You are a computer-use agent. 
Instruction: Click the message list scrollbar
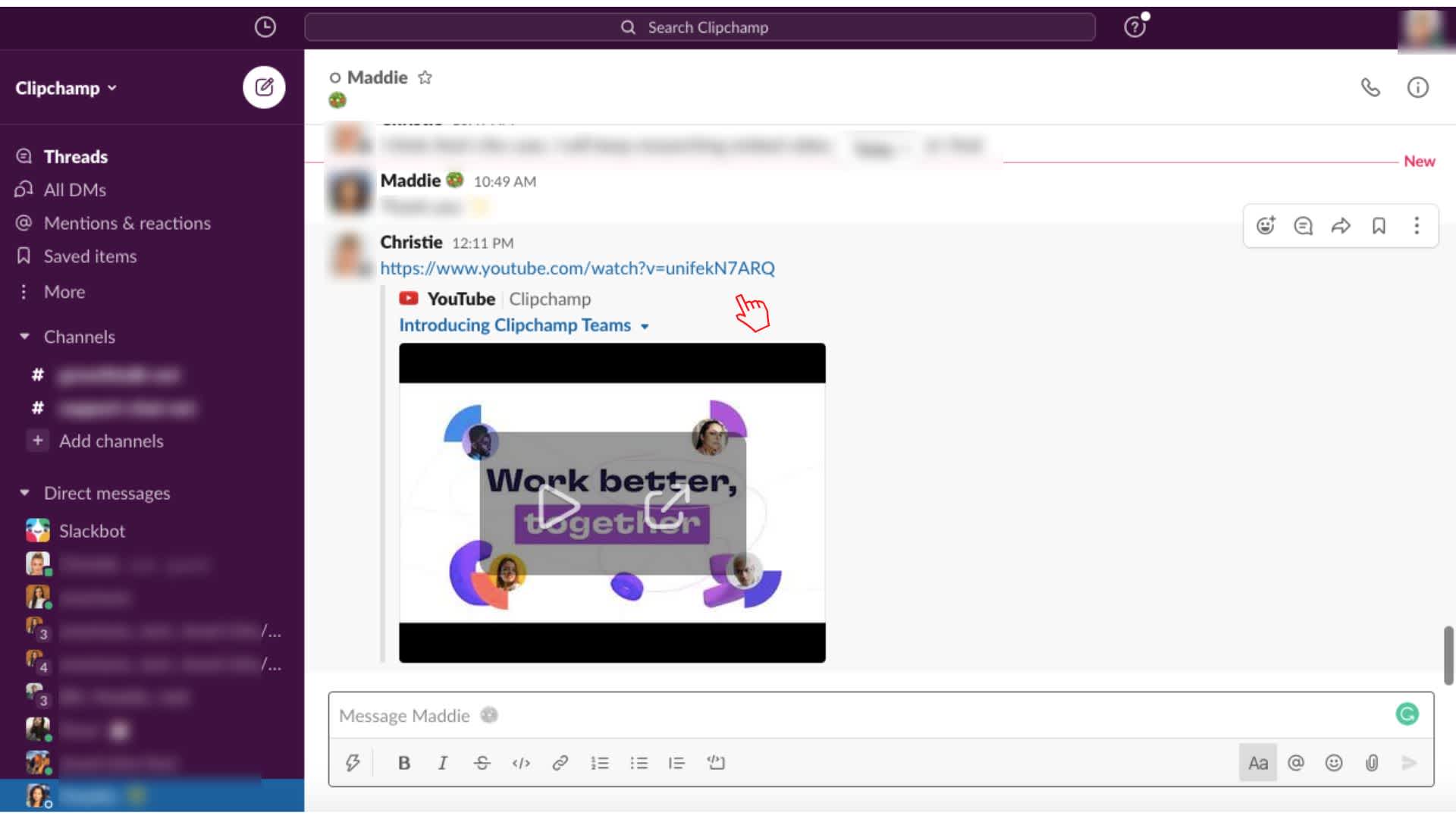pyautogui.click(x=1448, y=655)
